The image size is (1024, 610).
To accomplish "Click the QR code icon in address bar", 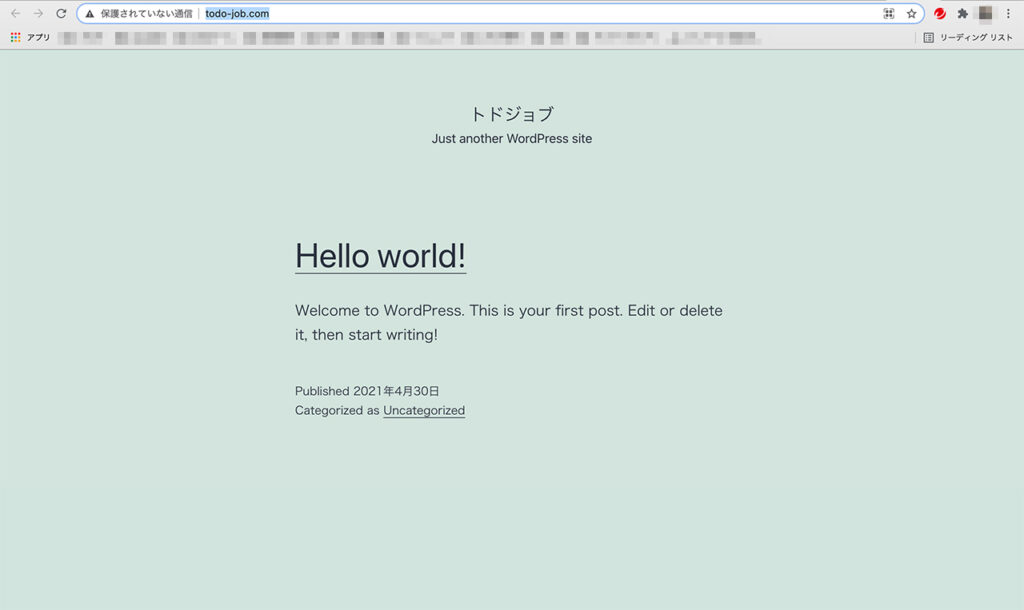I will [889, 14].
